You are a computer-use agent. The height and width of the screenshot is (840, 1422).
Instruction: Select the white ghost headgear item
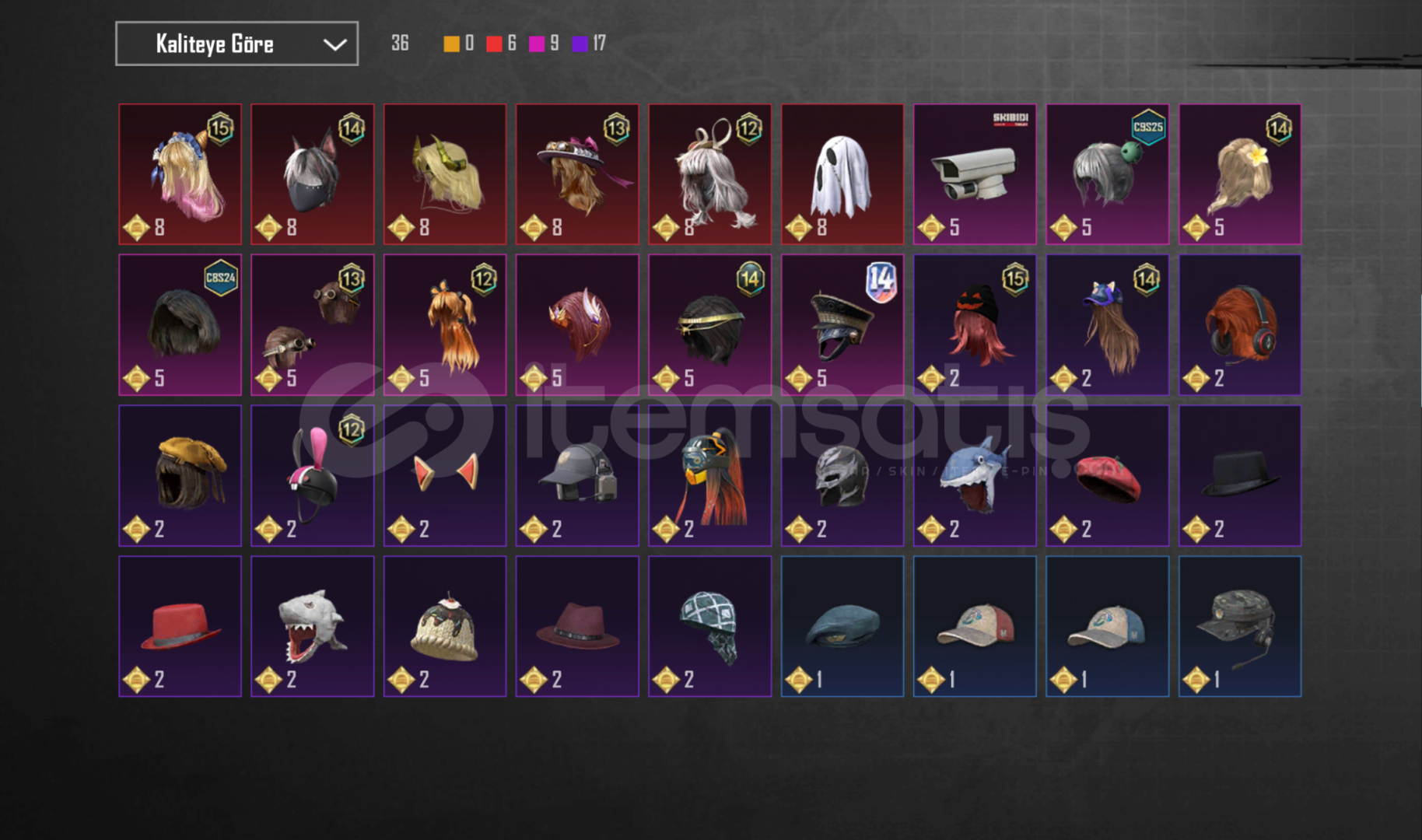(842, 174)
